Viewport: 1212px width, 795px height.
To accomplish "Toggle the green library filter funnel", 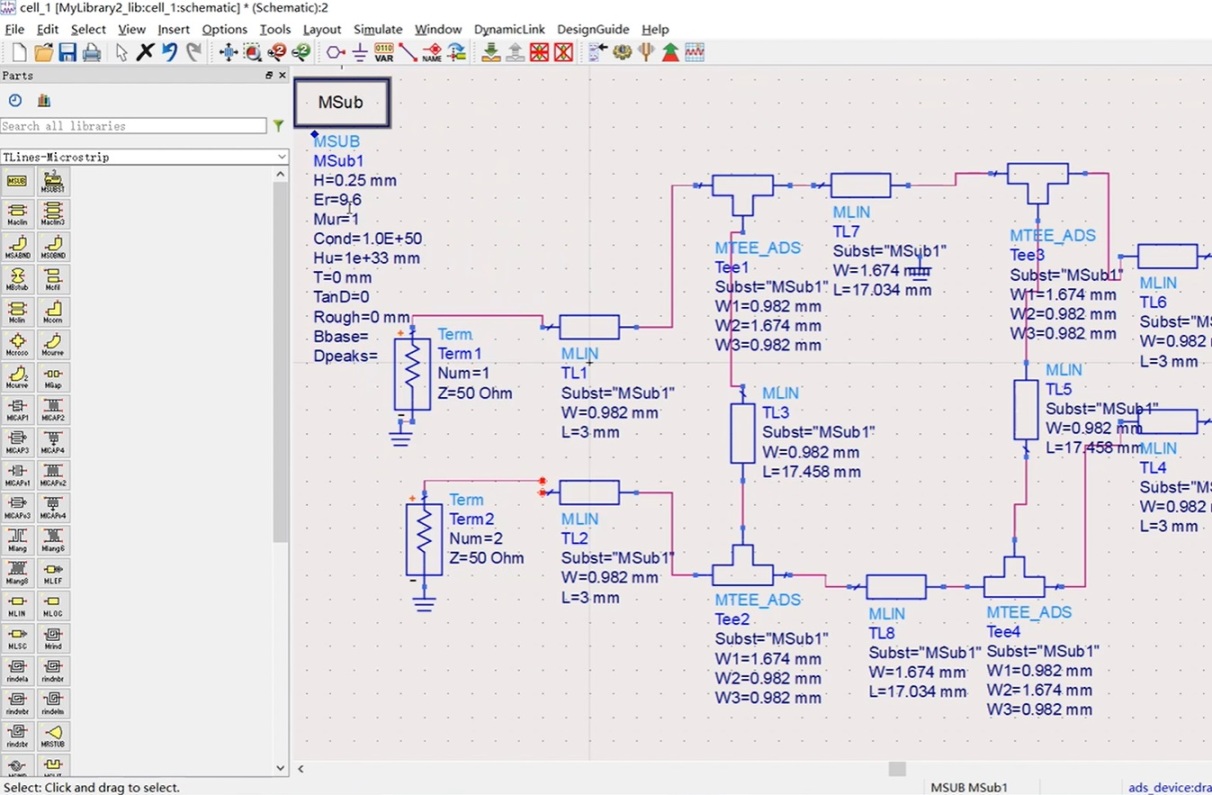I will (x=278, y=126).
